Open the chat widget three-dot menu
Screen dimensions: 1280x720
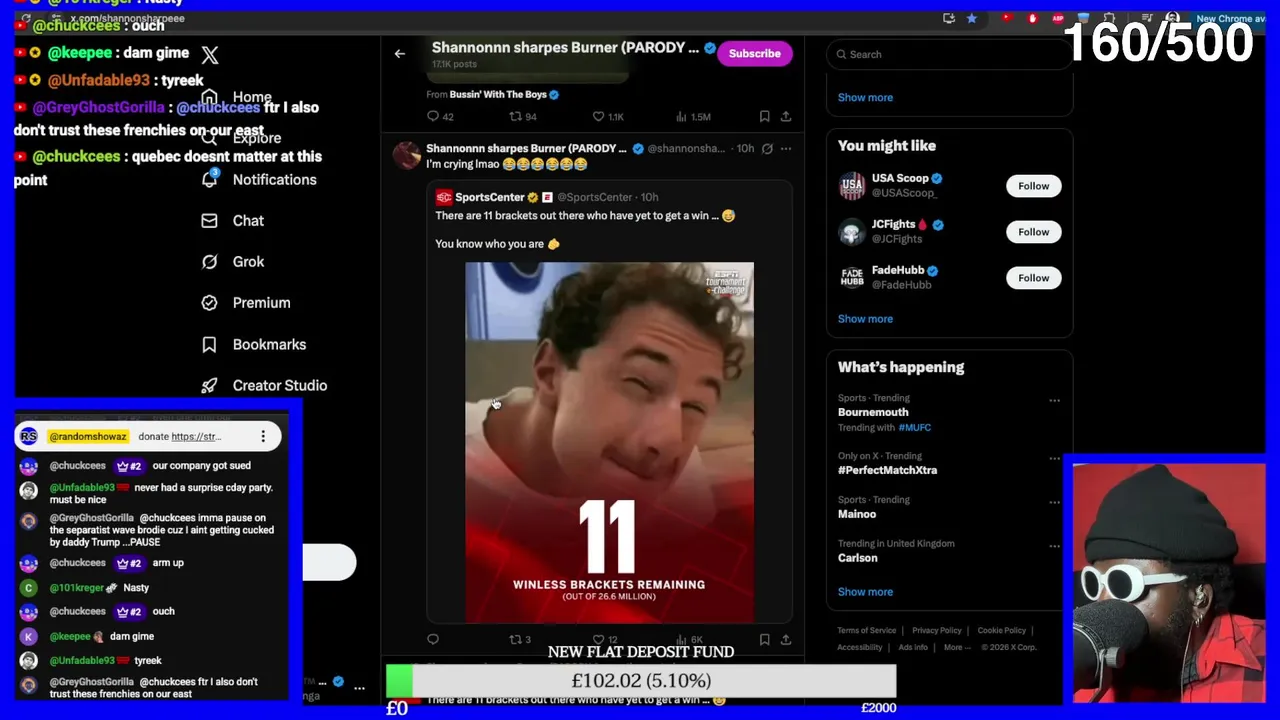coord(263,437)
